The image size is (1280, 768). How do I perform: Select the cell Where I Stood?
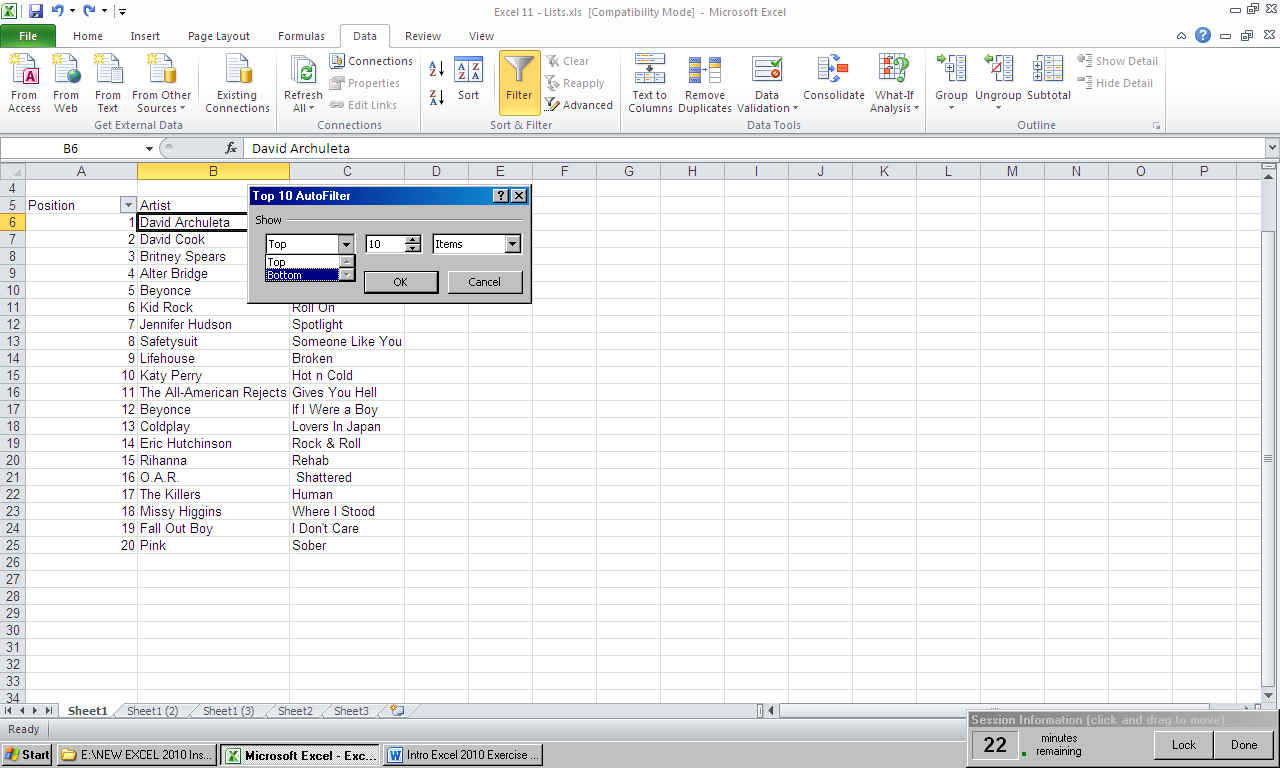pyautogui.click(x=346, y=511)
